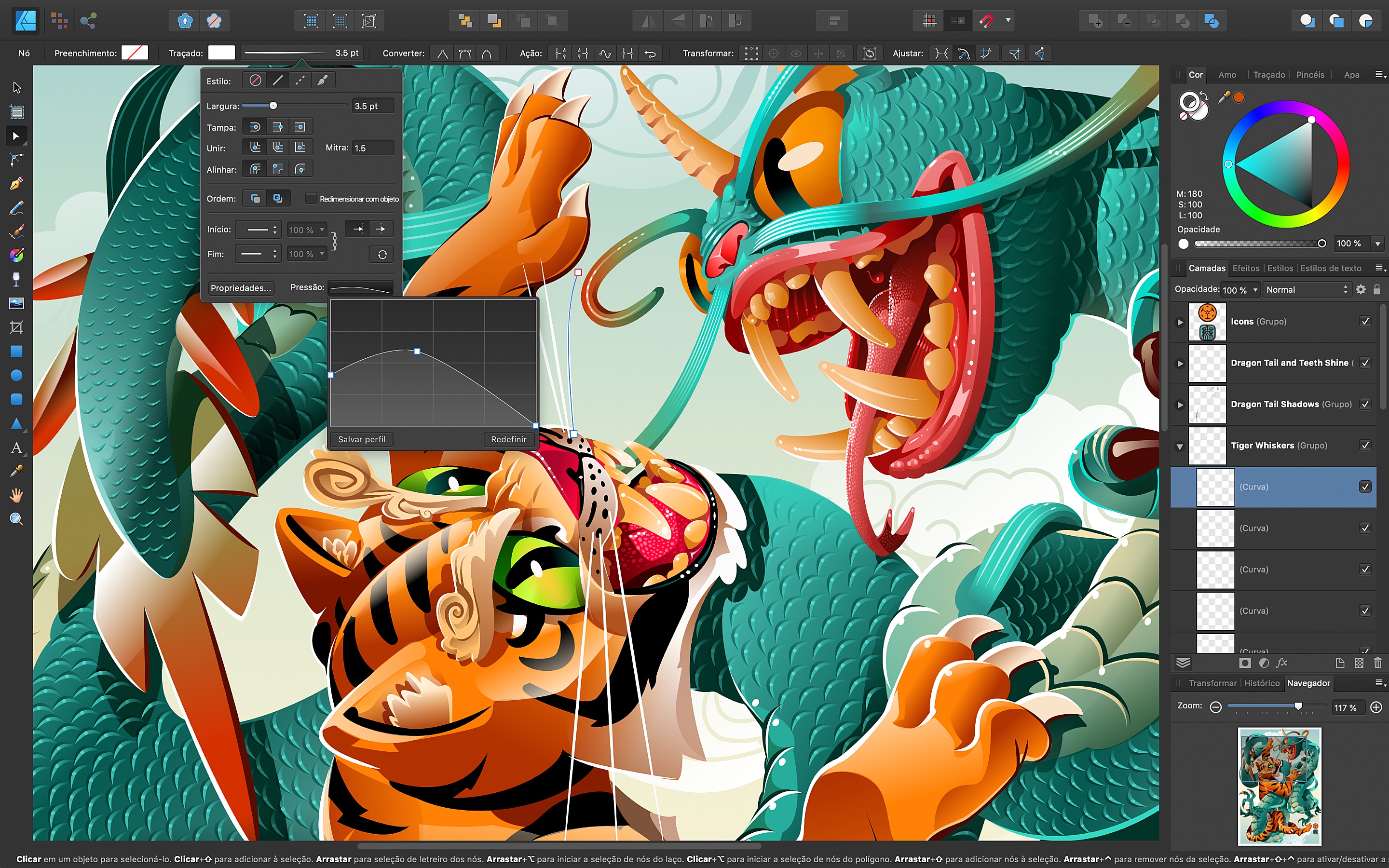Viewport: 1389px width, 868px height.
Task: Open layer effects fx icon
Action: pos(1281,663)
